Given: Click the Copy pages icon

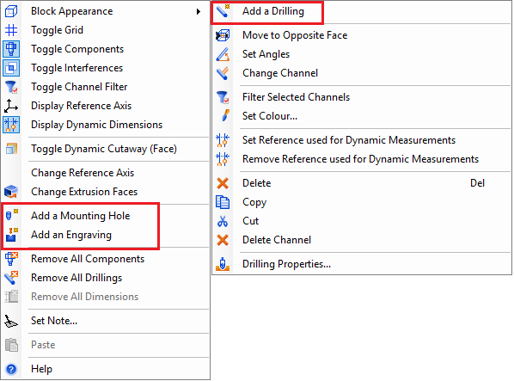Looking at the screenshot, I should (223, 202).
